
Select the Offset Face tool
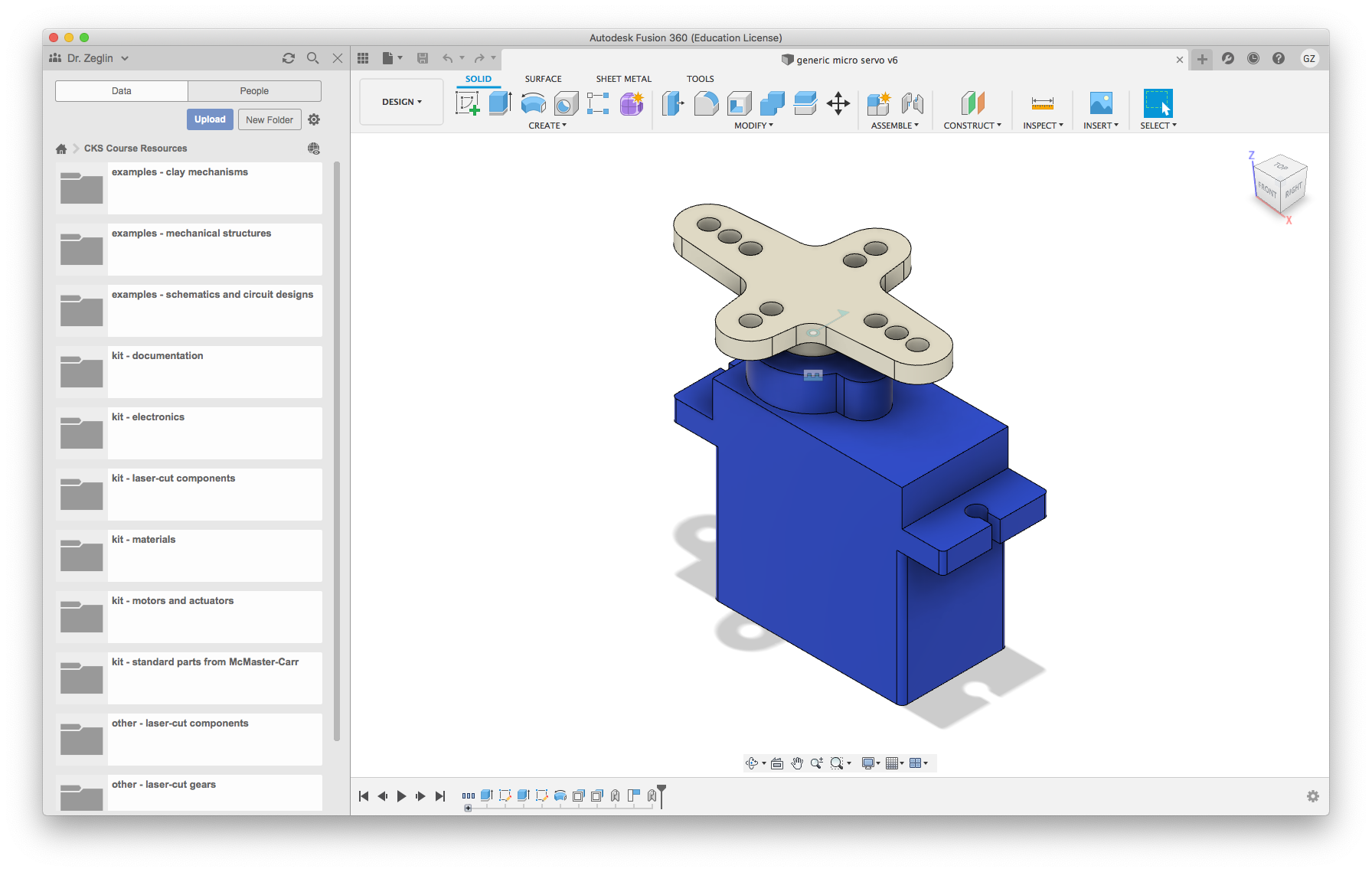[x=805, y=103]
